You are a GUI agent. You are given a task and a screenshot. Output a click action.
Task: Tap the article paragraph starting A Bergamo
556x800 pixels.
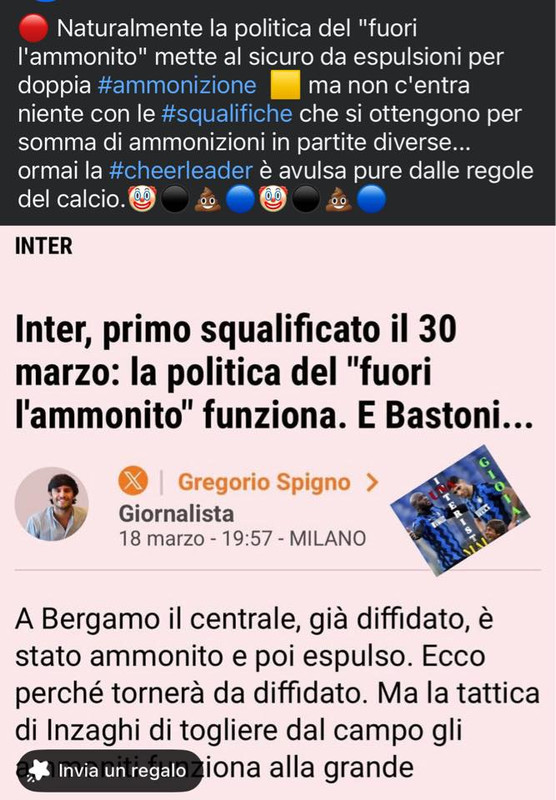coord(277,694)
